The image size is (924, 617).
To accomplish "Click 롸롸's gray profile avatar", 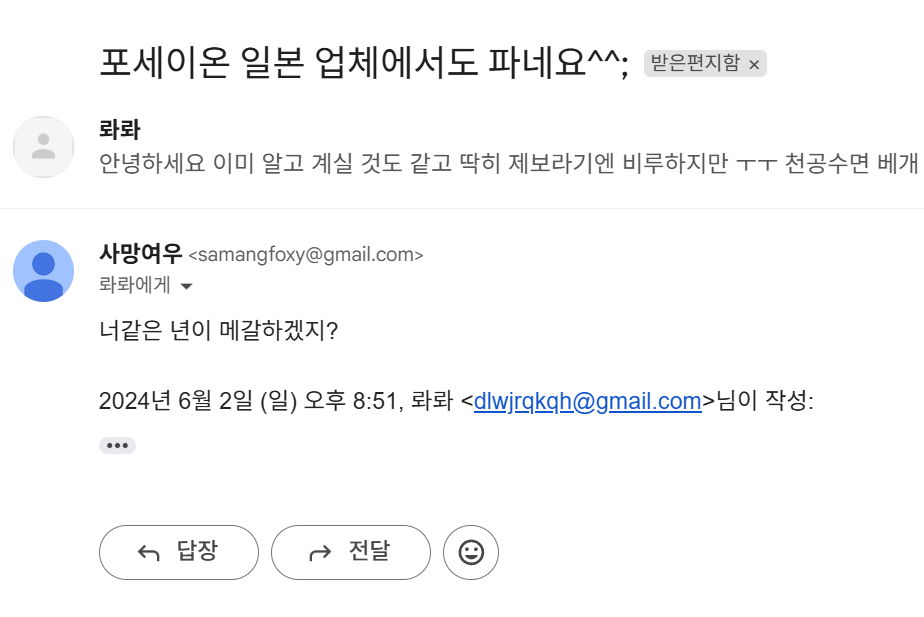I will (43, 147).
